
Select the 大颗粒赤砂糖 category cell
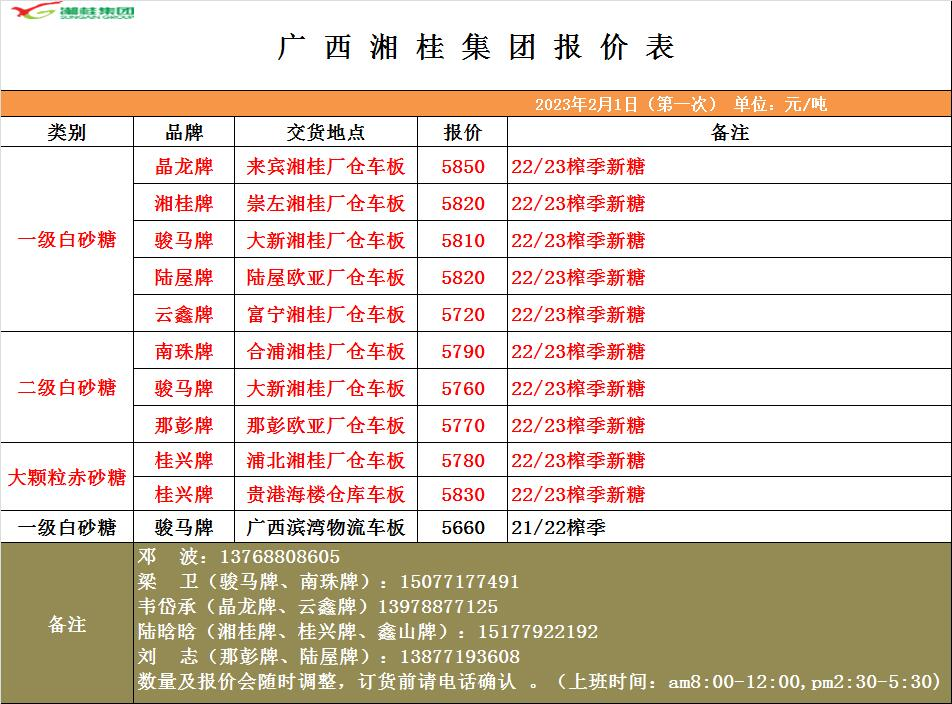[x=67, y=478]
